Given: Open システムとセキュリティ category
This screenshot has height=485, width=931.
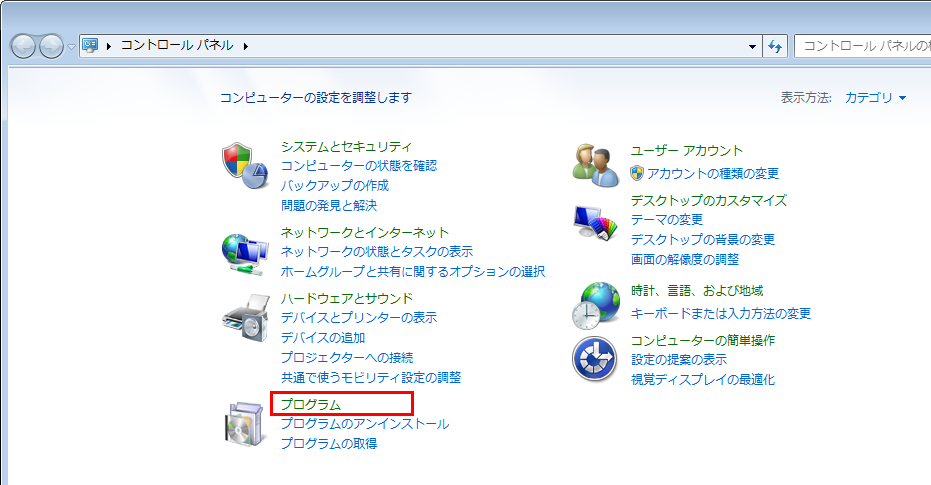Looking at the screenshot, I should pyautogui.click(x=346, y=146).
